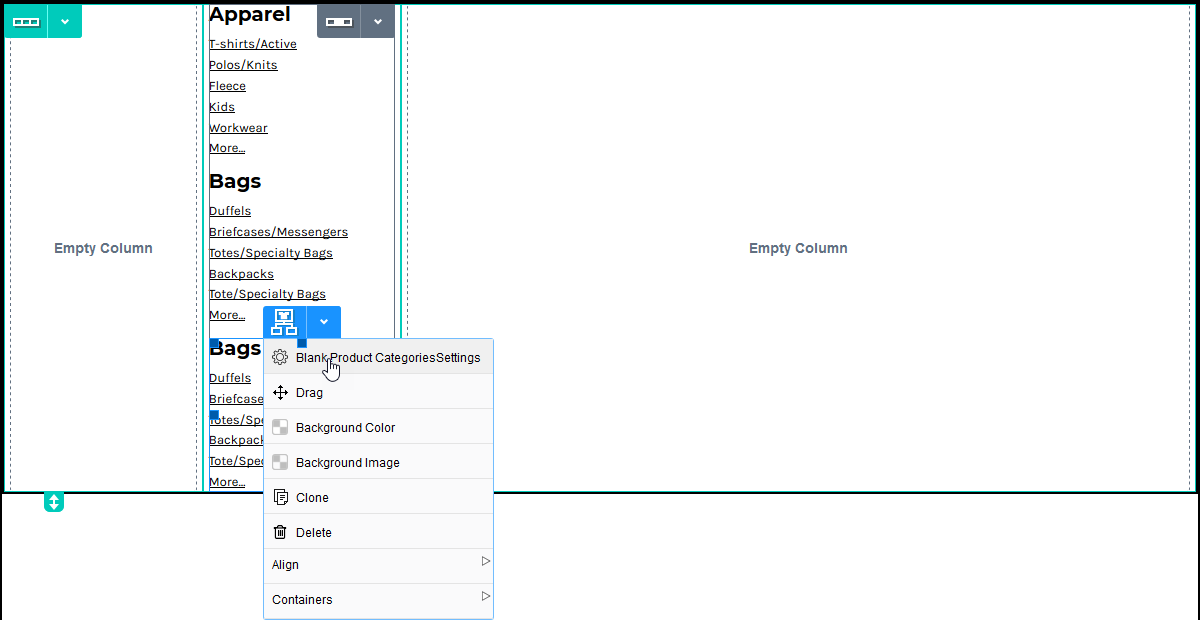Screen dimensions: 1200x620
Task: Open the Briefcases/Messengers link
Action: (x=278, y=232)
